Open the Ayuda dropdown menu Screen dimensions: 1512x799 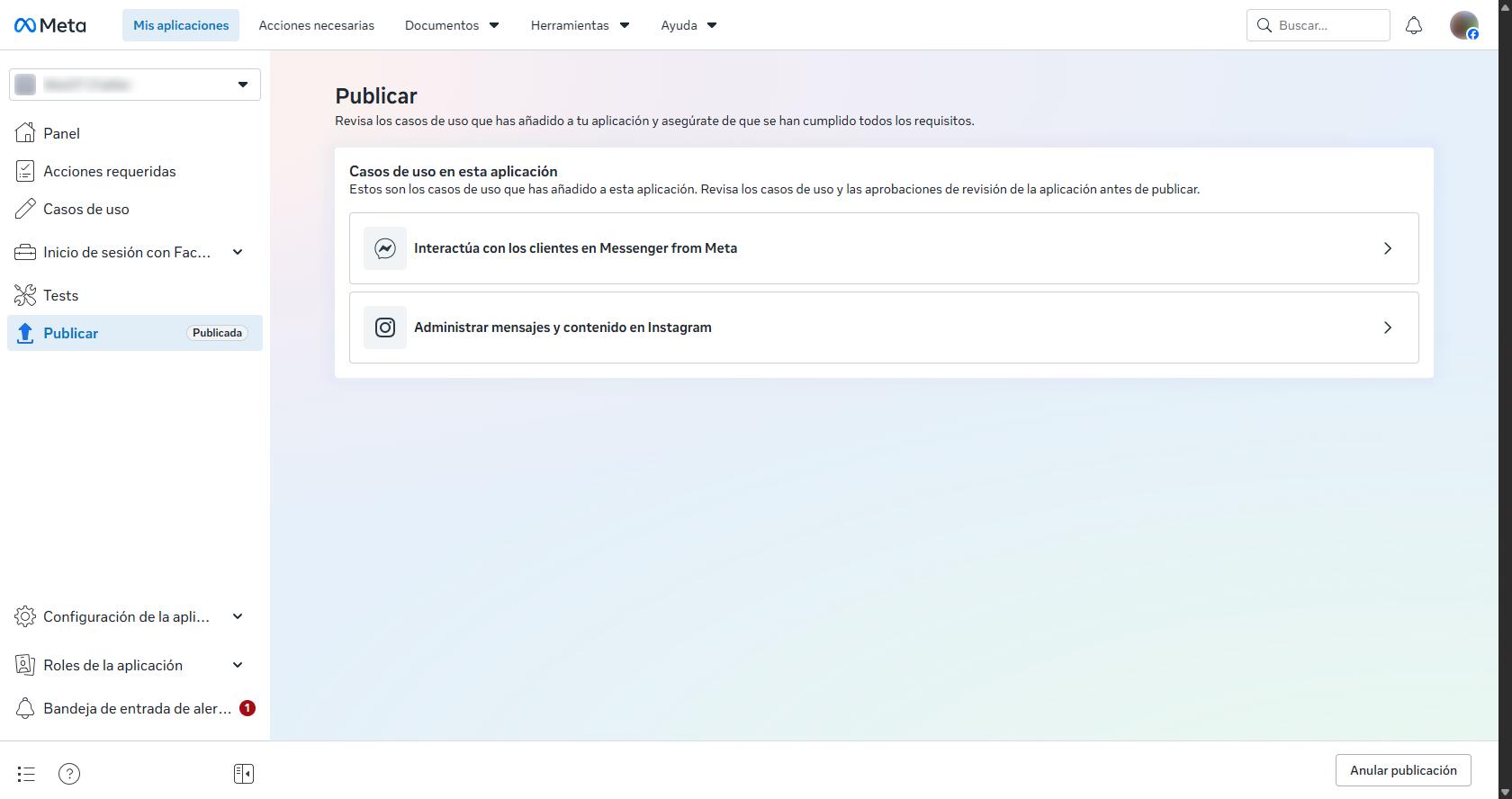(688, 25)
